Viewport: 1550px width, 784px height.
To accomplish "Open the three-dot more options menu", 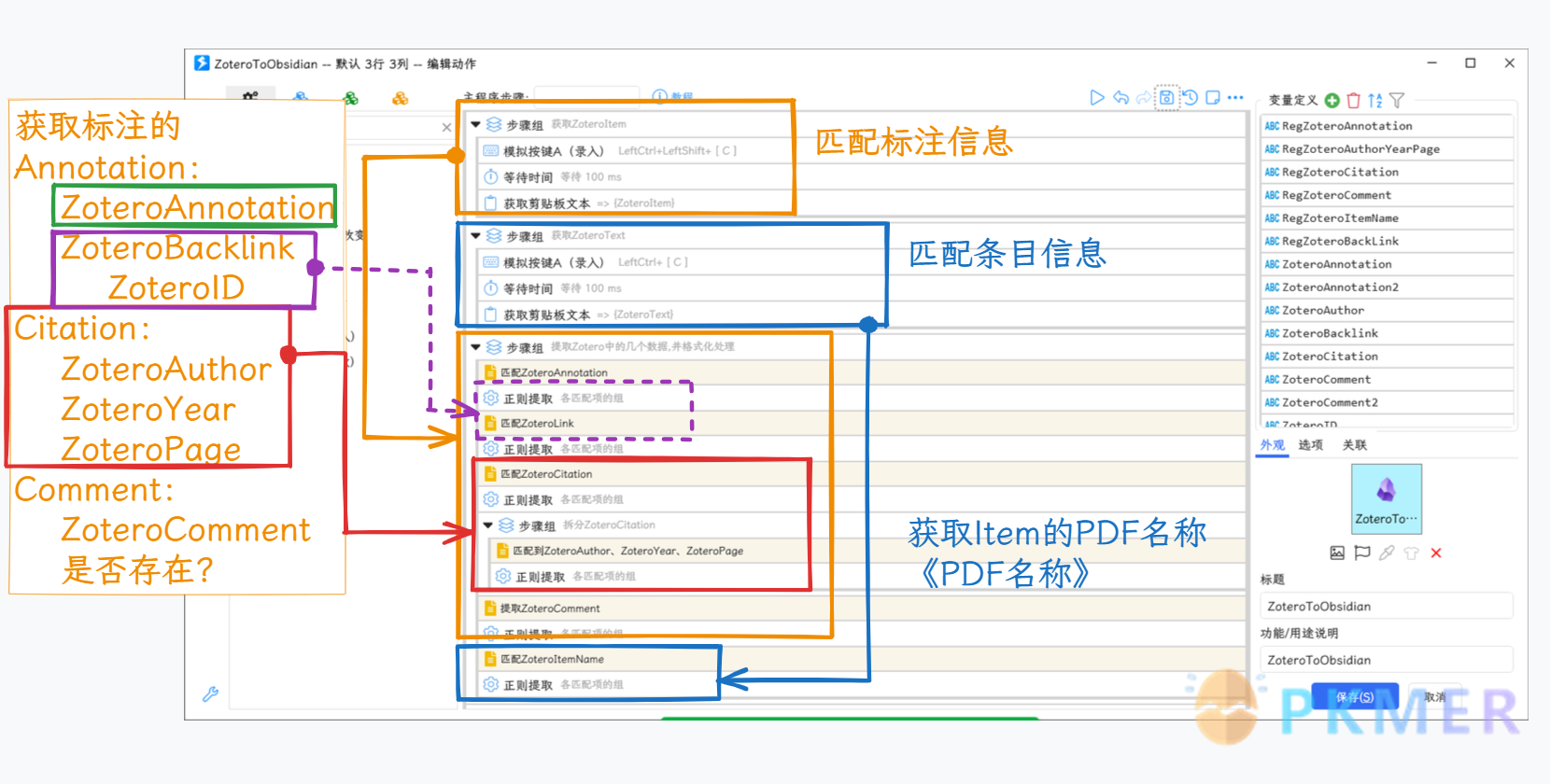I will 1235,97.
